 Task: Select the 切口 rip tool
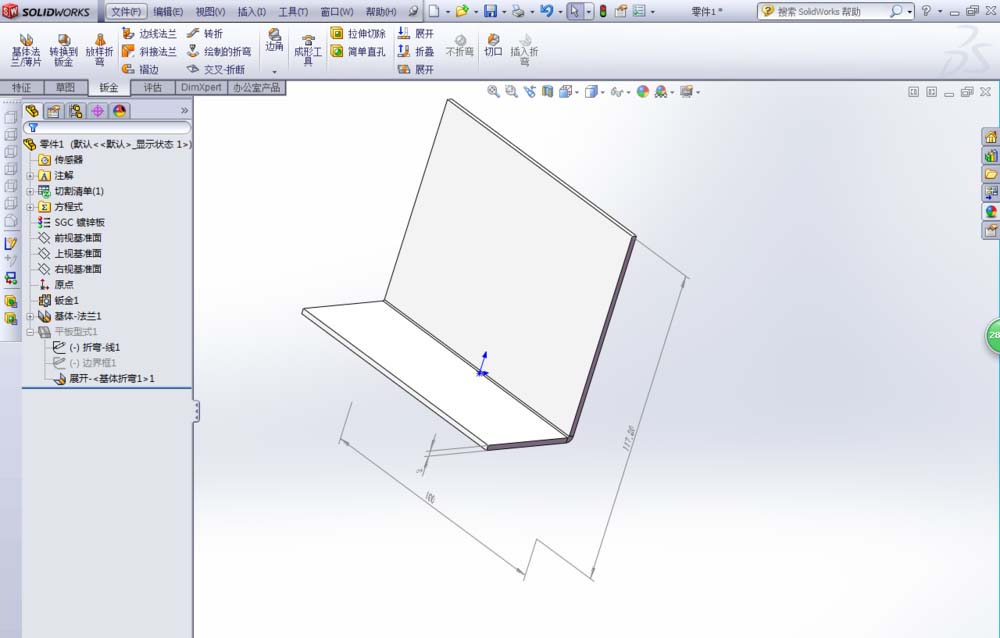492,45
